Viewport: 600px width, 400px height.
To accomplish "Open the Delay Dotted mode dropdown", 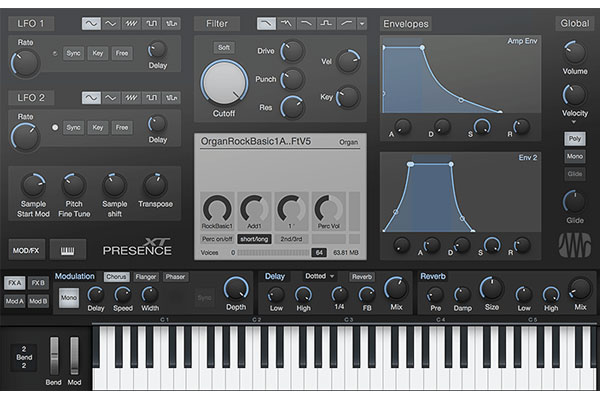I will pyautogui.click(x=319, y=276).
